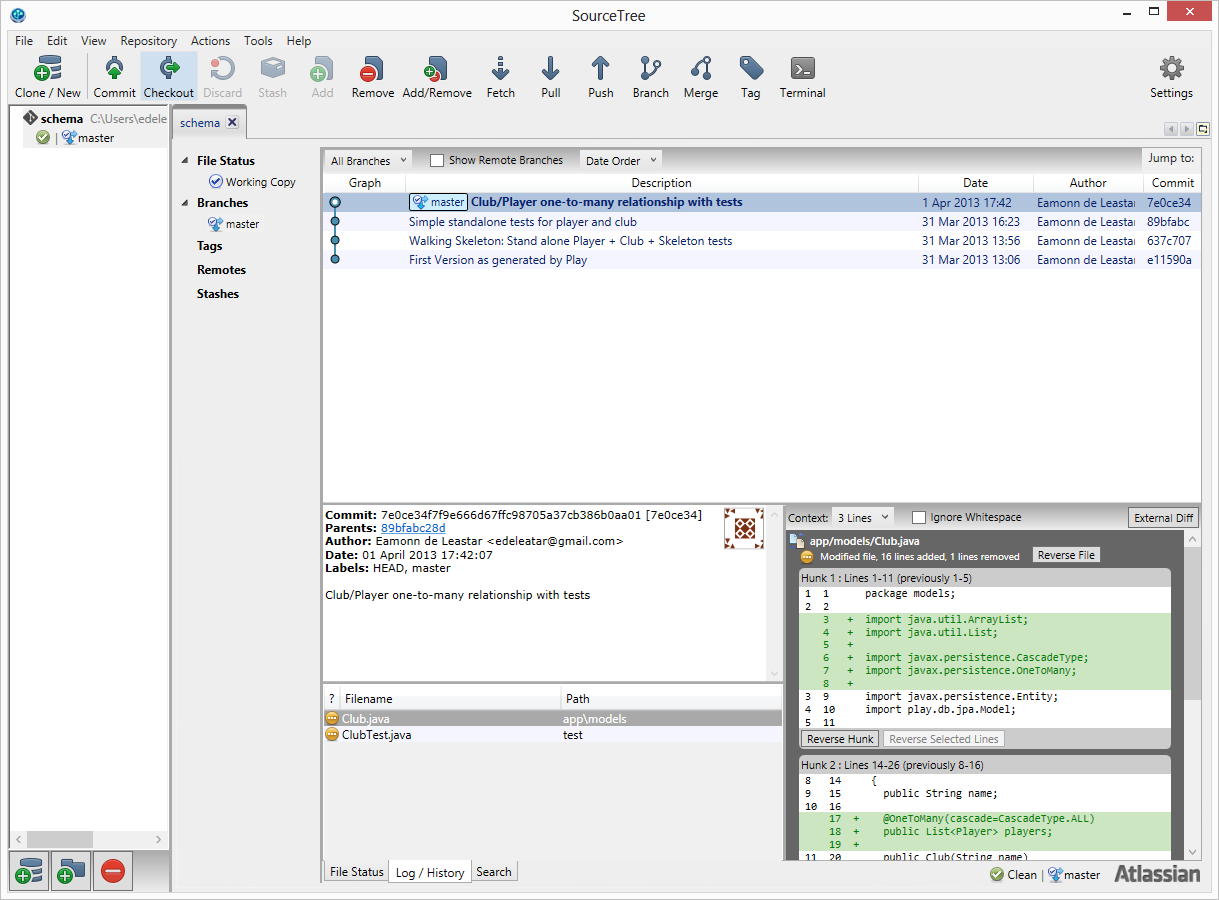Collapse the Branches section

tap(185, 203)
